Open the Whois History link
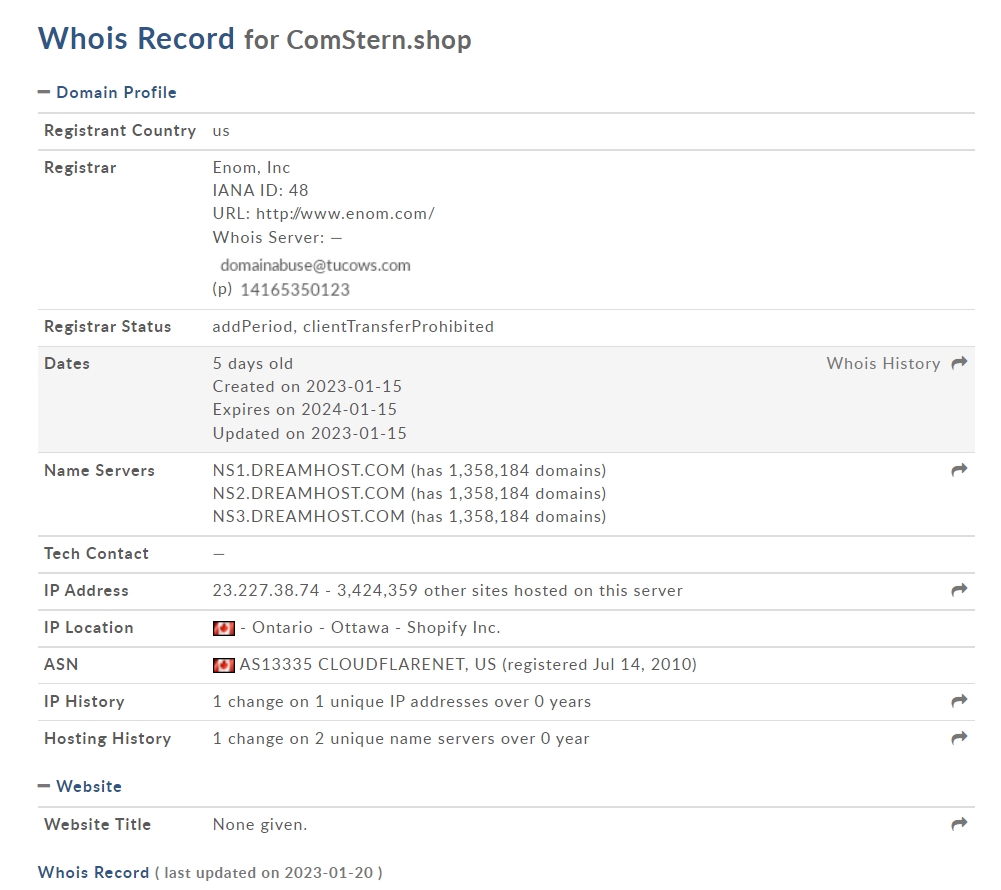This screenshot has height=890, width=1001. click(884, 363)
